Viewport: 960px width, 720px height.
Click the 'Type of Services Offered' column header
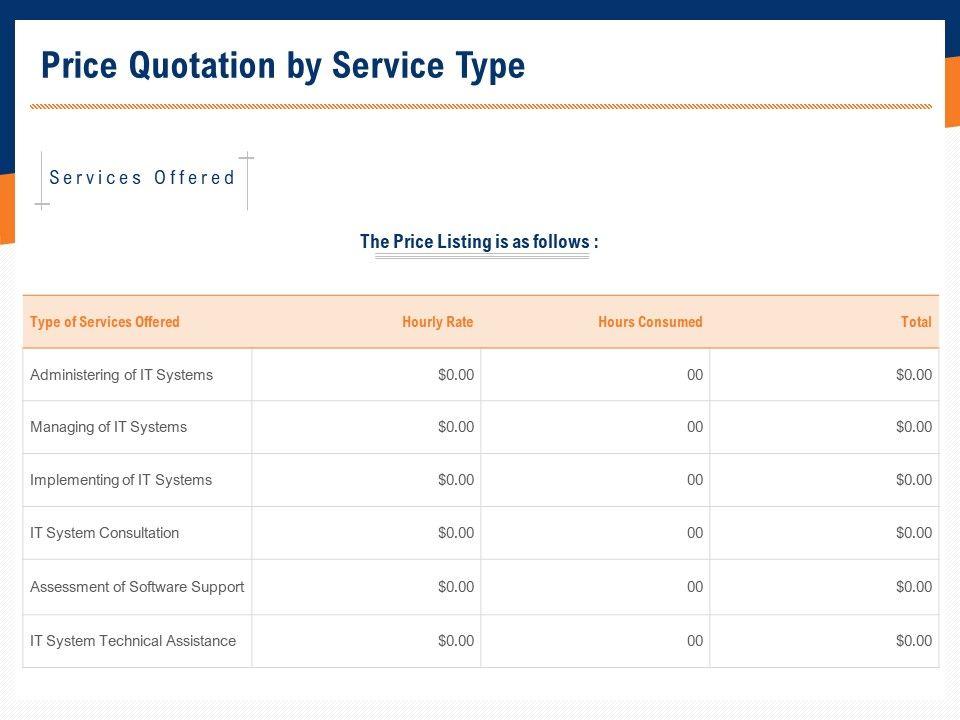coord(105,322)
